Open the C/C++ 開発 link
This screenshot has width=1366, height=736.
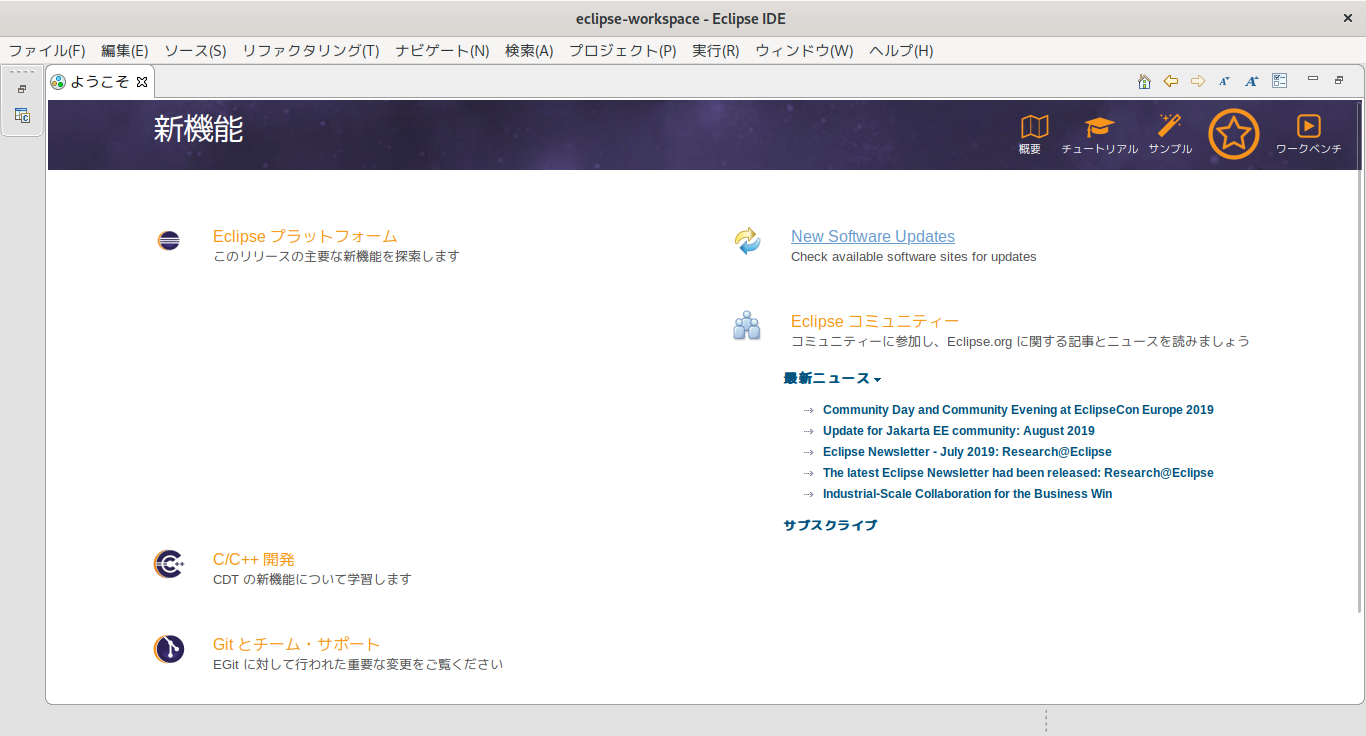254,560
